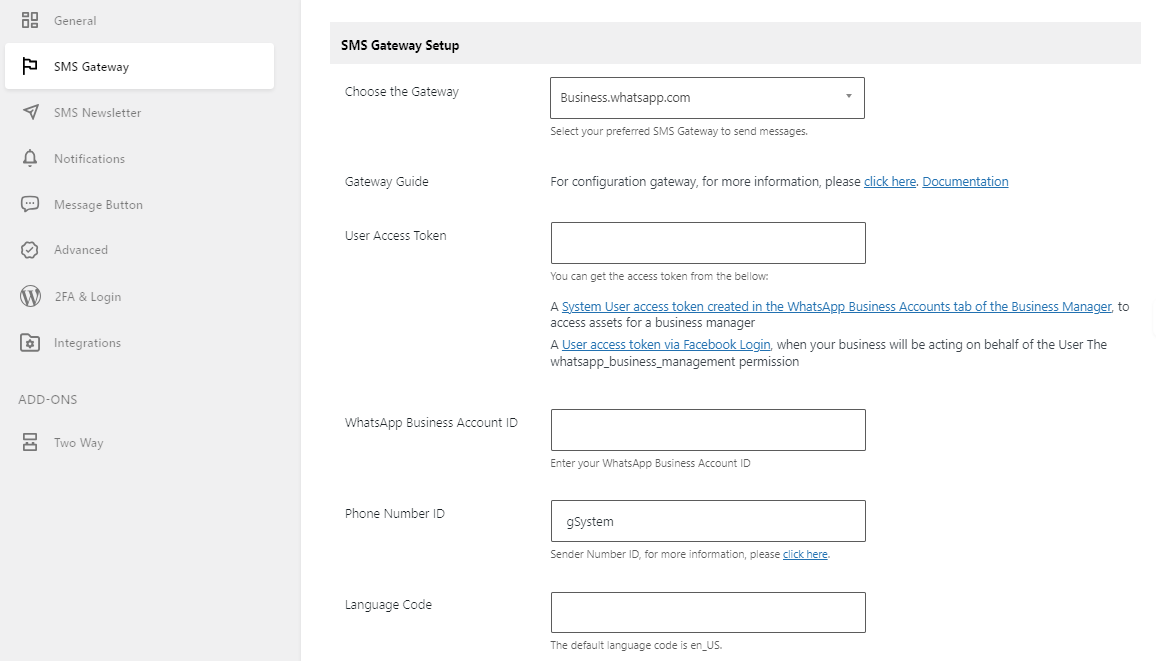The image size is (1156, 661).
Task: Focus the User Access Token field
Action: click(x=708, y=243)
